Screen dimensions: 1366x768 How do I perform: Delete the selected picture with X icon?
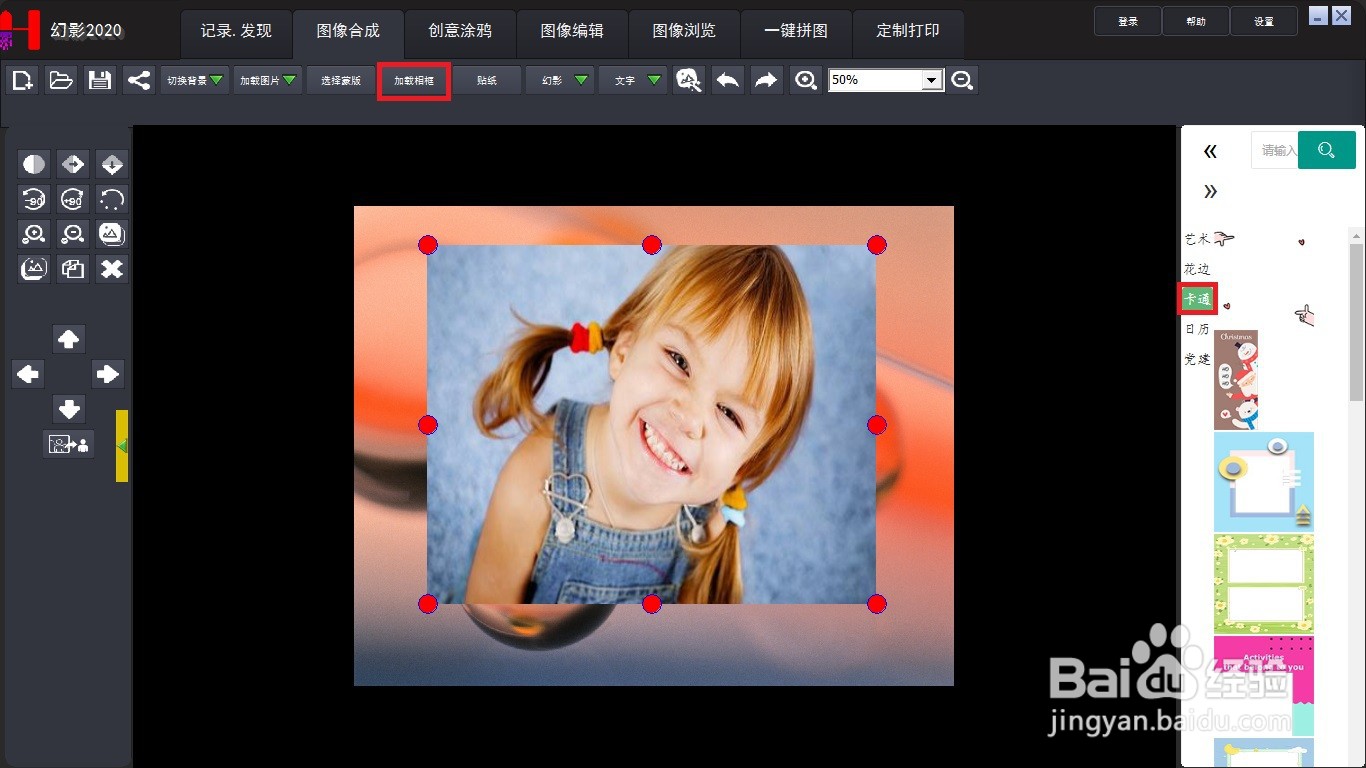click(112, 269)
